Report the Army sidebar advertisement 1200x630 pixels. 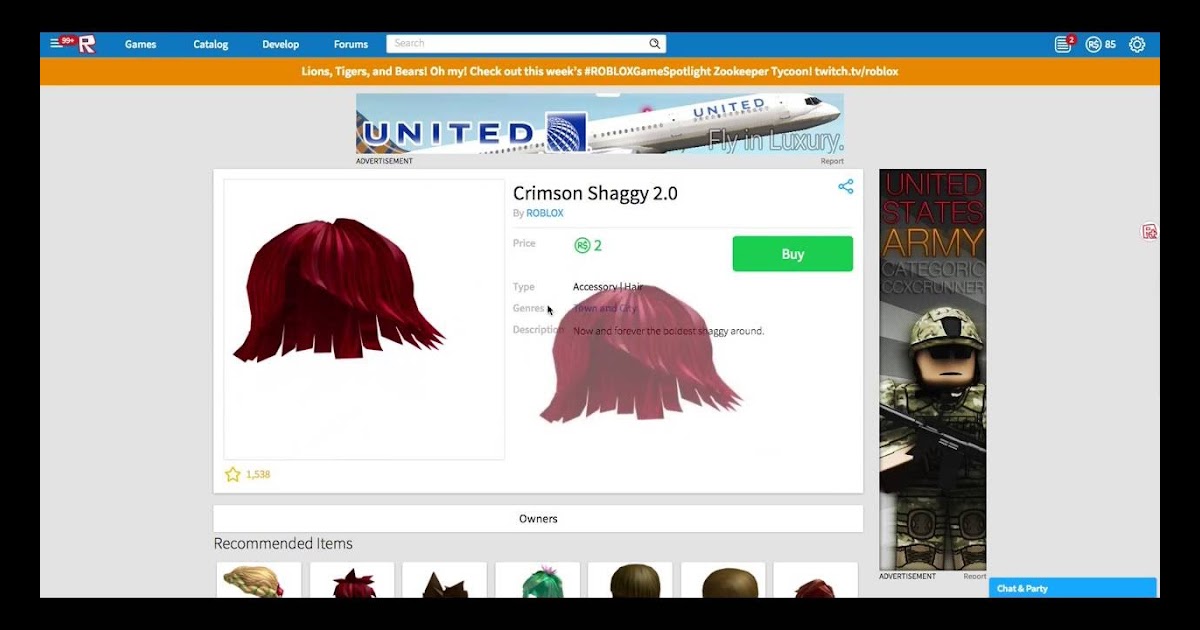point(975,576)
